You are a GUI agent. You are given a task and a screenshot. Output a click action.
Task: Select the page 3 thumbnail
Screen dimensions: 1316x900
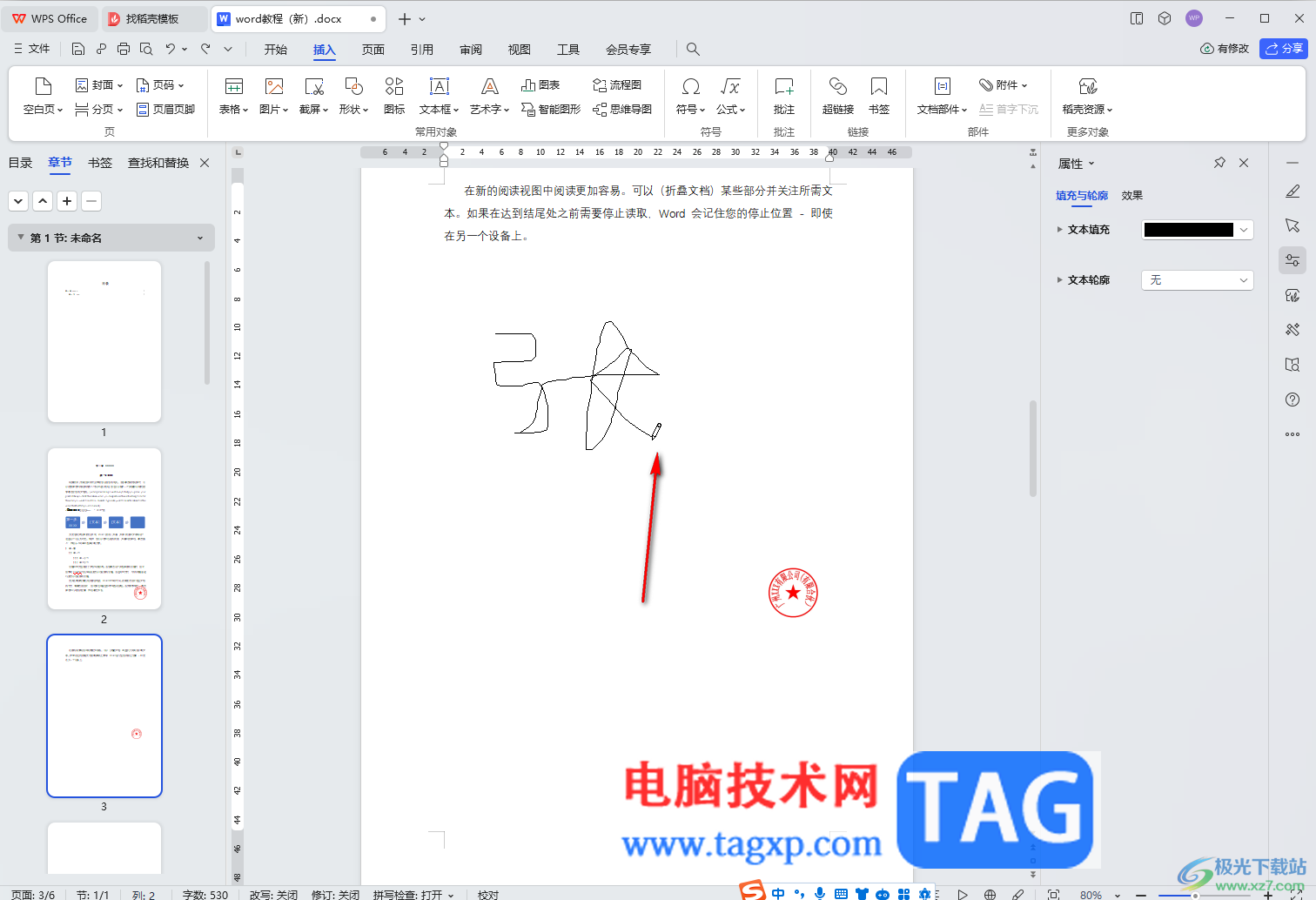click(104, 715)
